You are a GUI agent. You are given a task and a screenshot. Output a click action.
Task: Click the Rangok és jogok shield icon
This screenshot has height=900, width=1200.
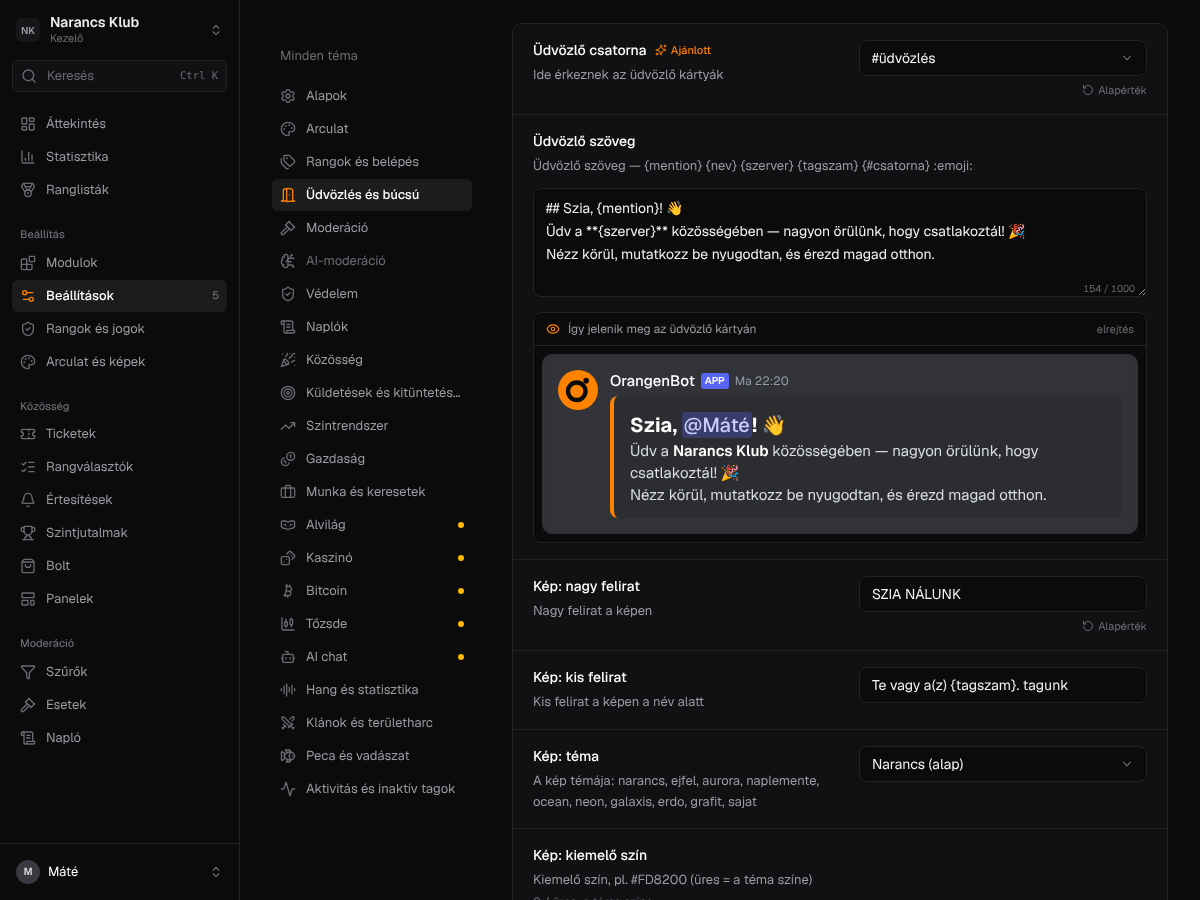28,329
